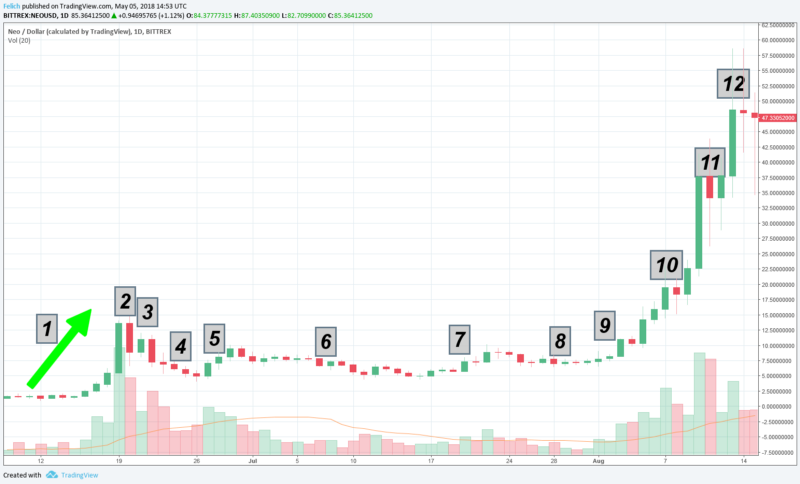The height and width of the screenshot is (484, 800).
Task: Click the red current price label 47.33
Action: tap(775, 117)
